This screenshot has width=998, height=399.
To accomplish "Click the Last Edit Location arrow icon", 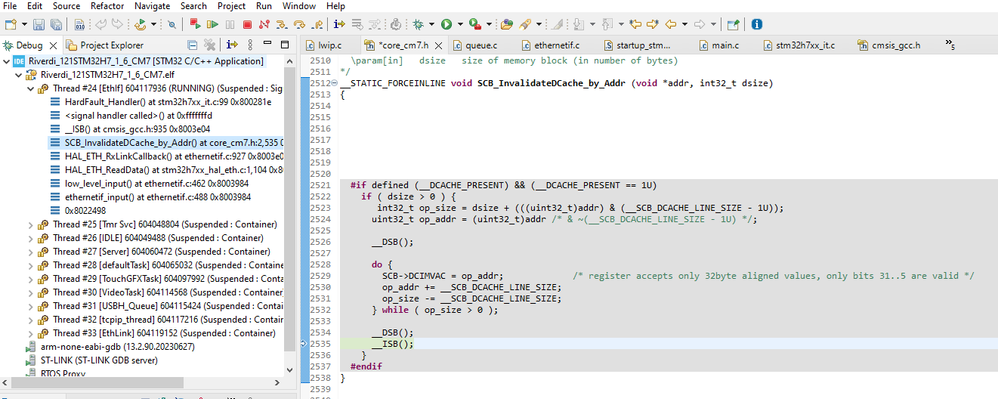I will [635, 24].
